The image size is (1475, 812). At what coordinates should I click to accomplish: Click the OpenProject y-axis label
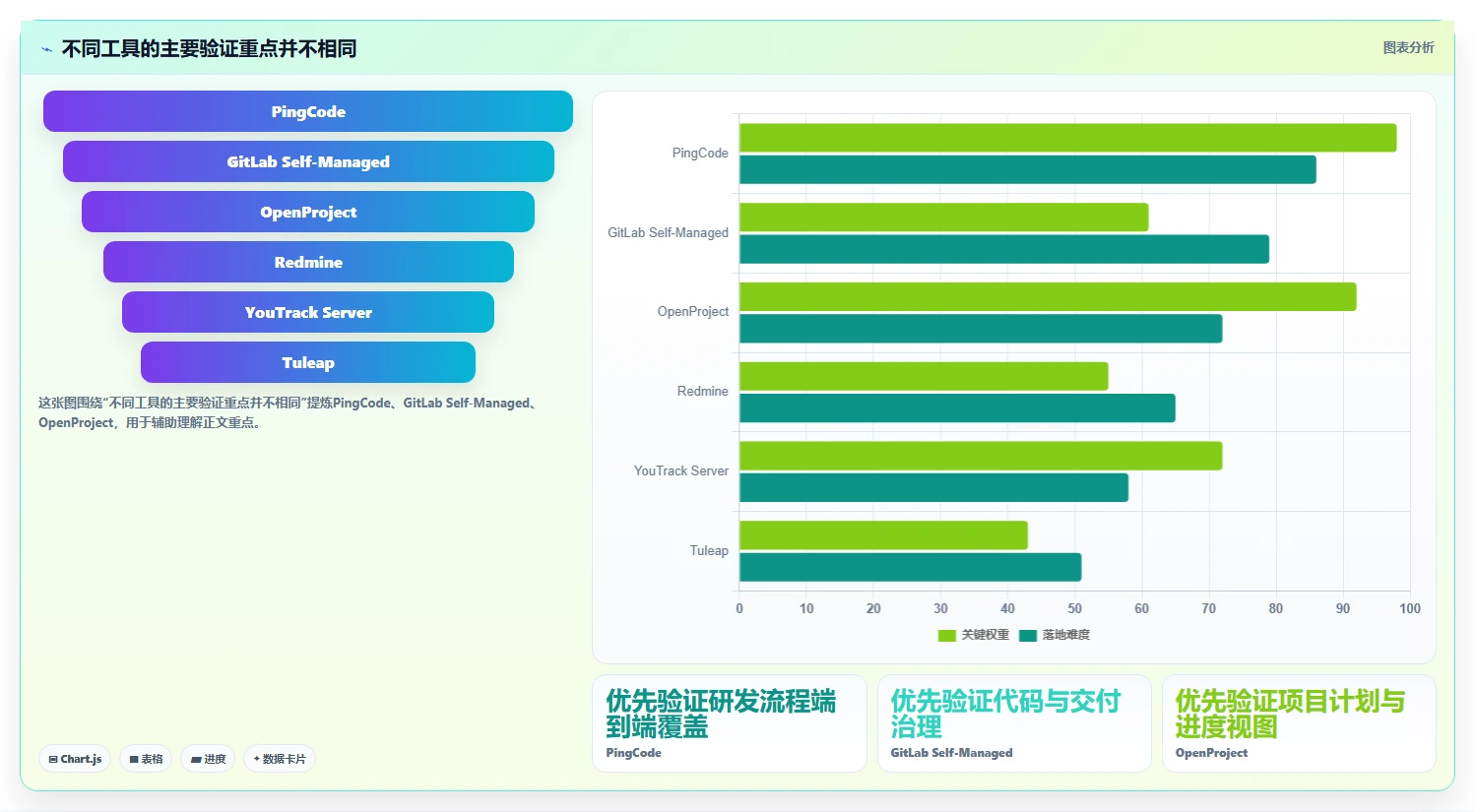tap(693, 312)
